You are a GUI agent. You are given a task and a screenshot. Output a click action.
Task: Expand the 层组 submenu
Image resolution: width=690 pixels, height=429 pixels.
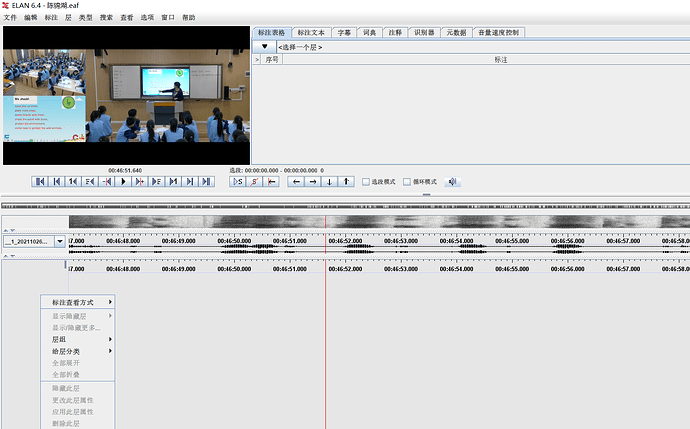pyautogui.click(x=78, y=339)
